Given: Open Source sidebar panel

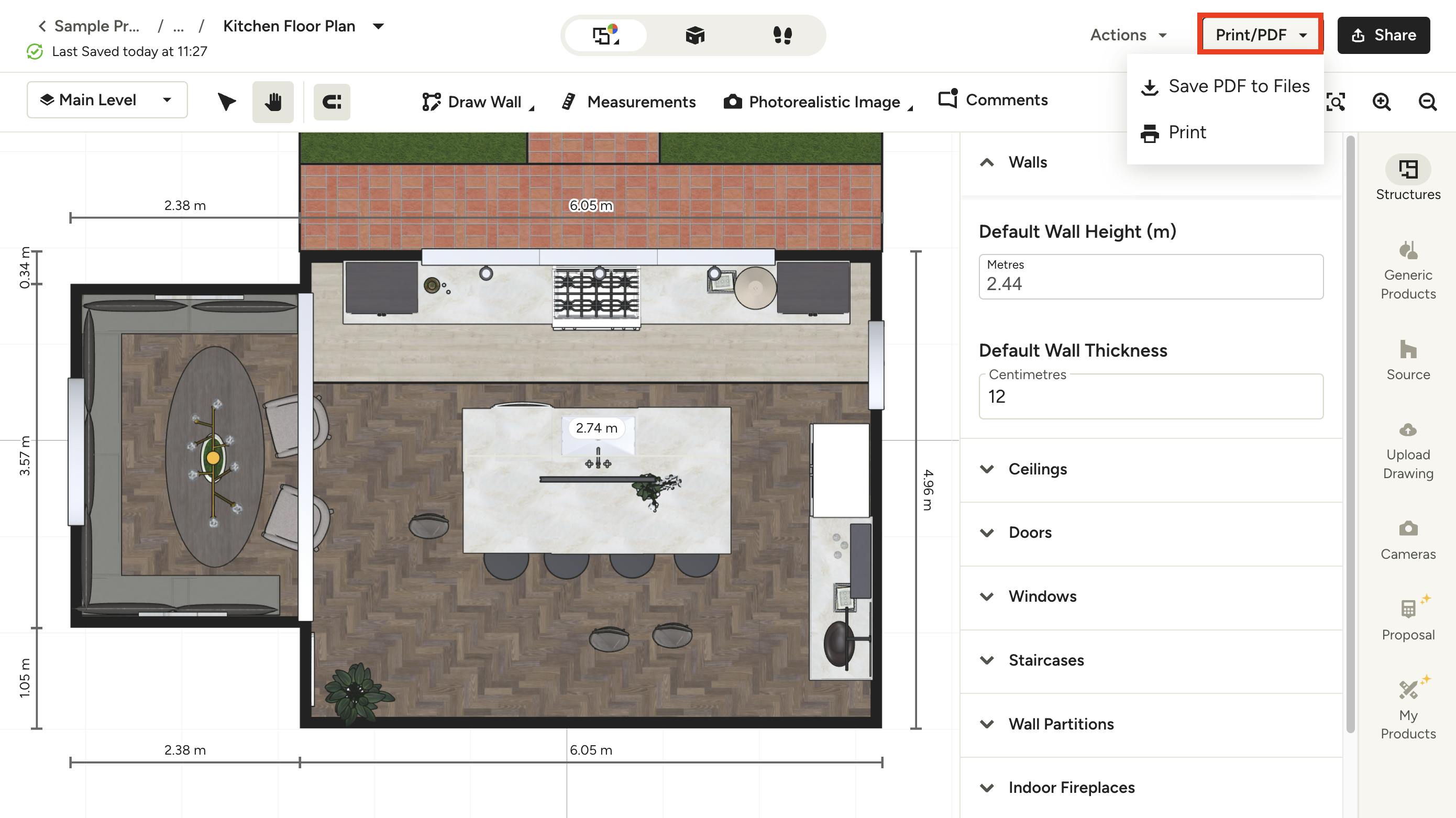Looking at the screenshot, I should 1408,360.
